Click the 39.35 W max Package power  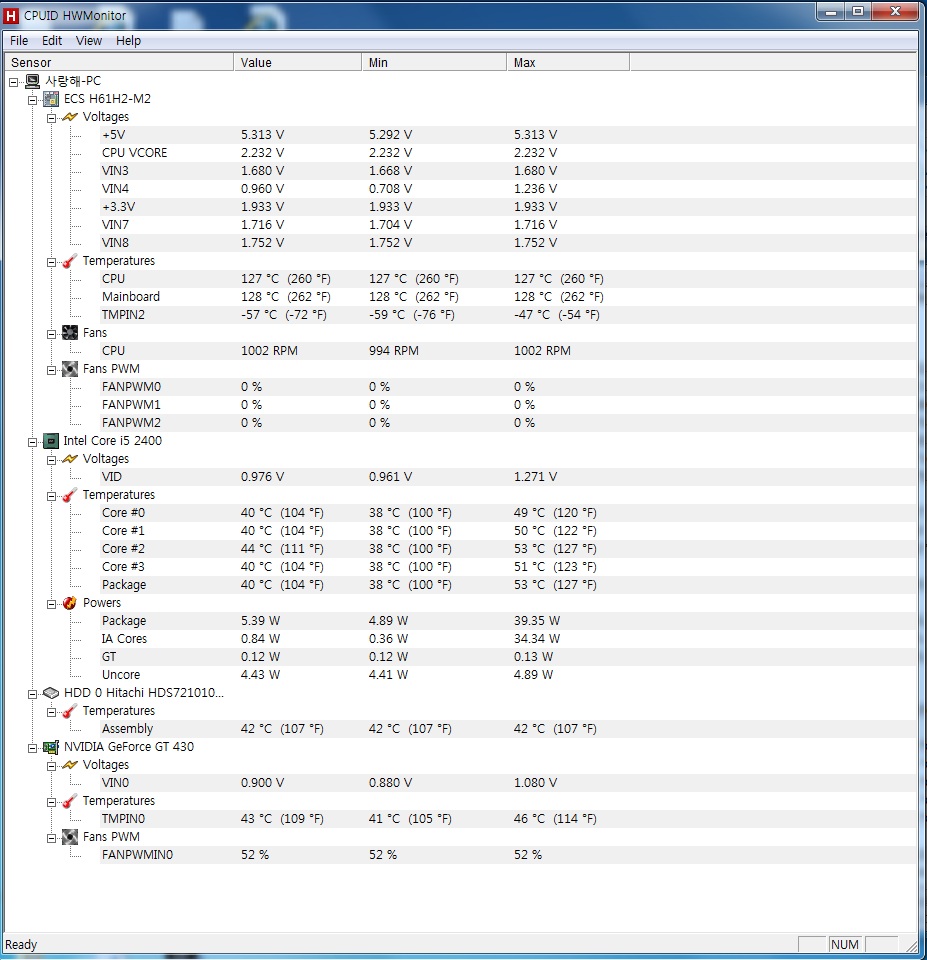[x=537, y=621]
